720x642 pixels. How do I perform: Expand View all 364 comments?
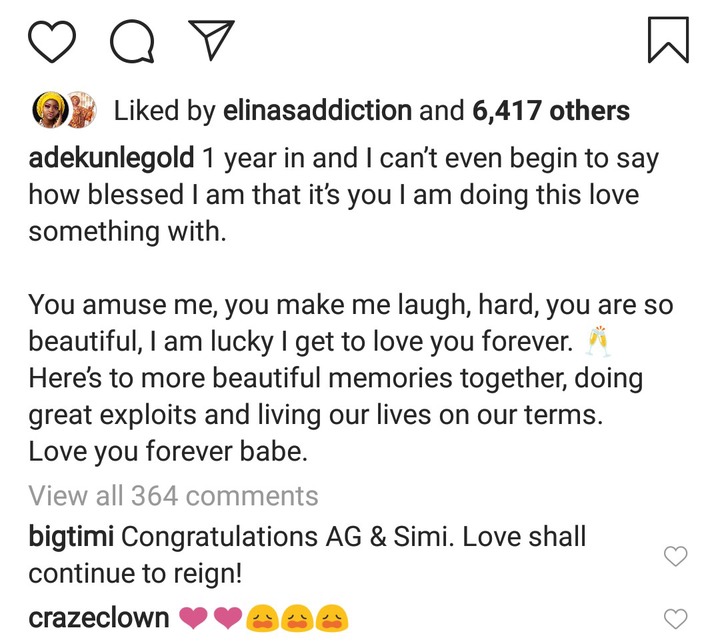173,495
